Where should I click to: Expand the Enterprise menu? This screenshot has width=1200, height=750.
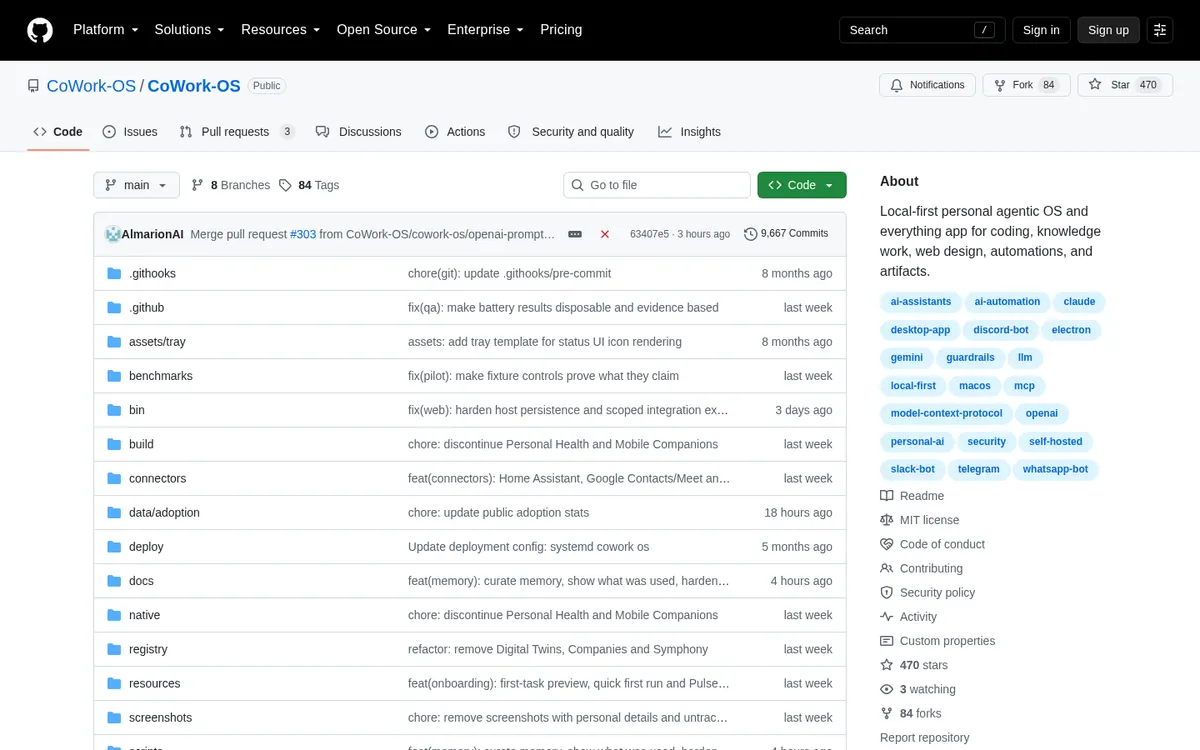click(x=486, y=30)
